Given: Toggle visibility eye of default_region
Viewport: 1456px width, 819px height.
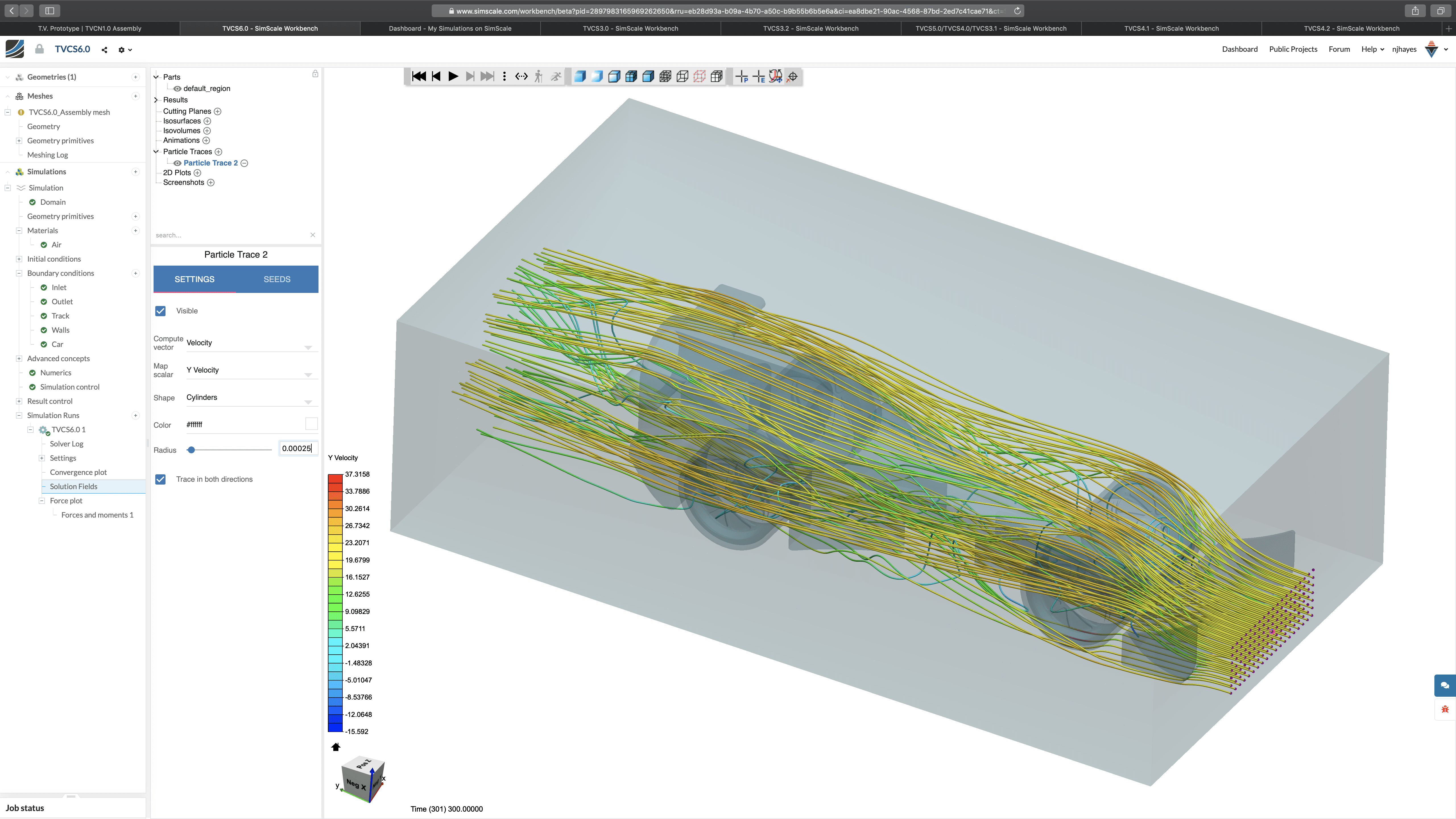Looking at the screenshot, I should coord(177,89).
